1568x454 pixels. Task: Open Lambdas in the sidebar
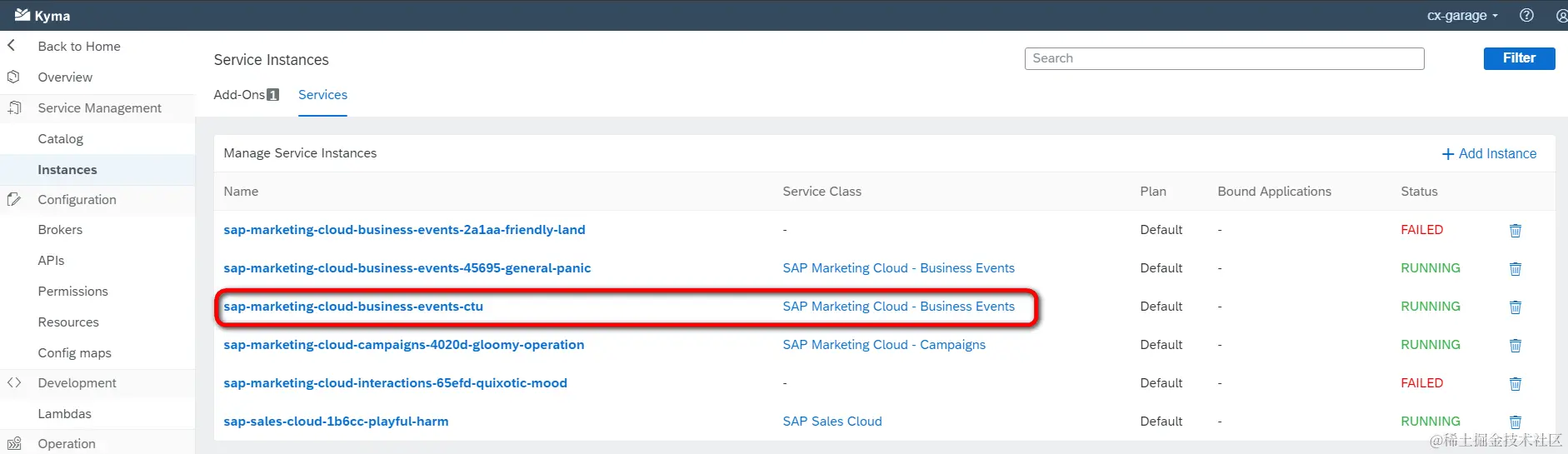pyautogui.click(x=64, y=414)
